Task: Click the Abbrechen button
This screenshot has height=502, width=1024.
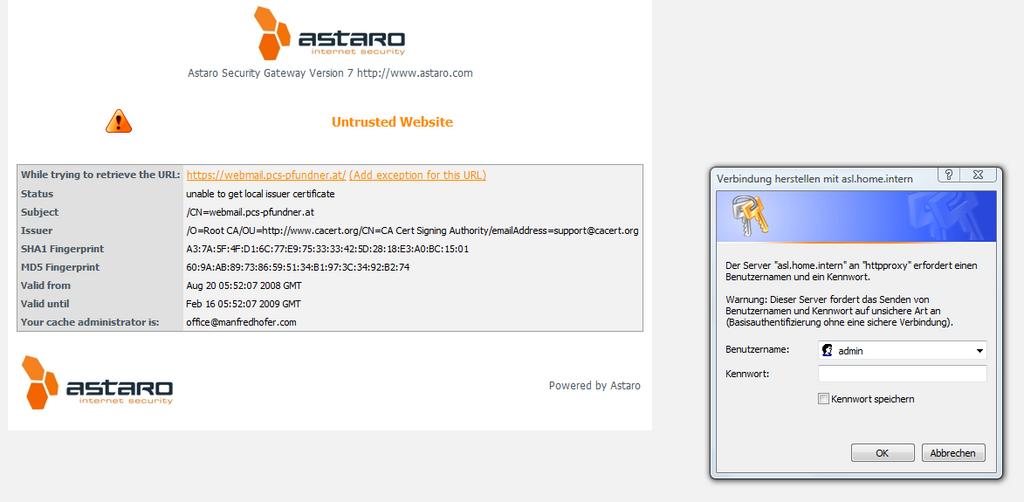Action: (953, 453)
